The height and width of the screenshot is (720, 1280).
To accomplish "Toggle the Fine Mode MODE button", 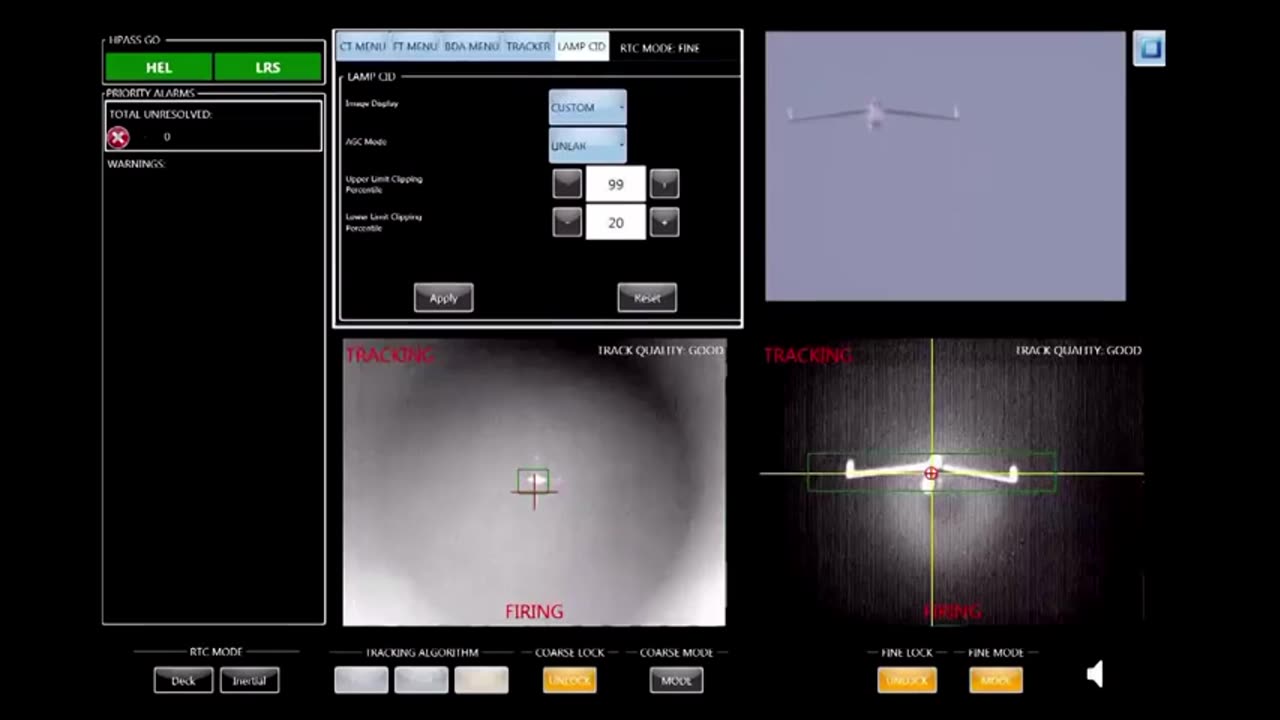I will pyautogui.click(x=995, y=680).
